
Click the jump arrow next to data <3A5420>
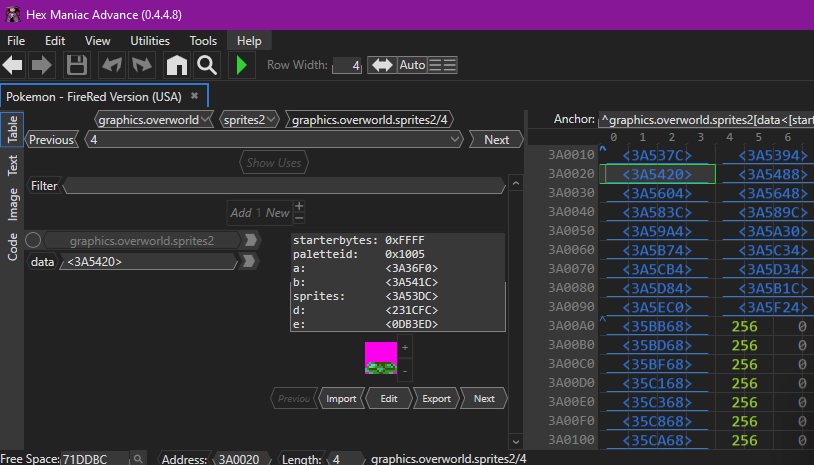[x=250, y=262]
